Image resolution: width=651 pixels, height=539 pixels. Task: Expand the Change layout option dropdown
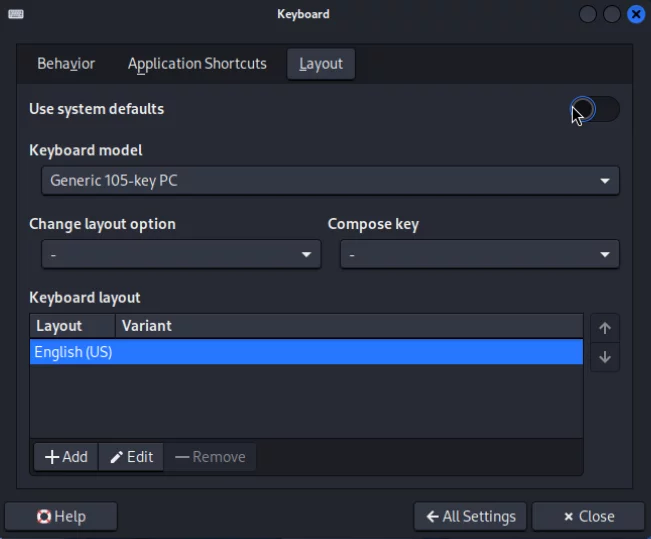point(181,255)
